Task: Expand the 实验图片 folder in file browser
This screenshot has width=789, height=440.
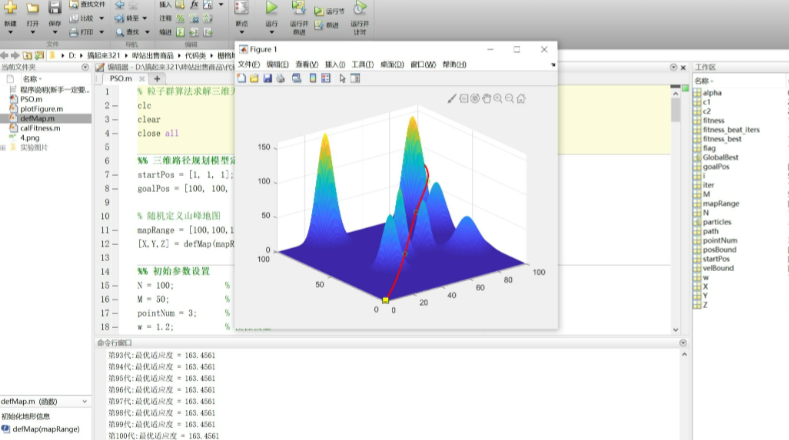Action: coord(4,147)
